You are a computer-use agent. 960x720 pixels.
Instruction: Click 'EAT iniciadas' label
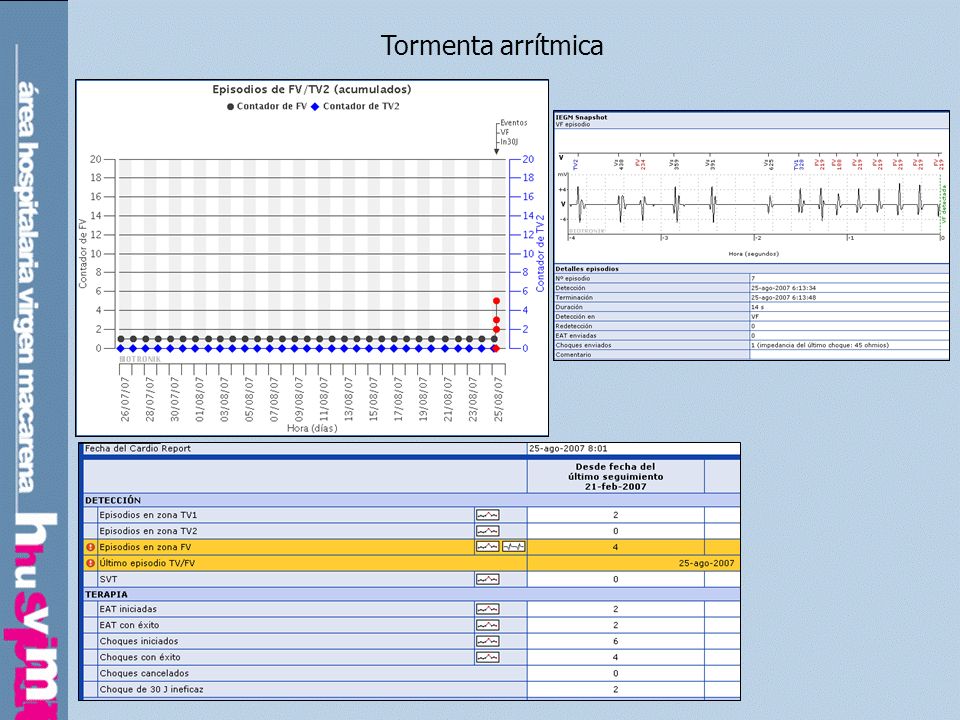(x=128, y=609)
